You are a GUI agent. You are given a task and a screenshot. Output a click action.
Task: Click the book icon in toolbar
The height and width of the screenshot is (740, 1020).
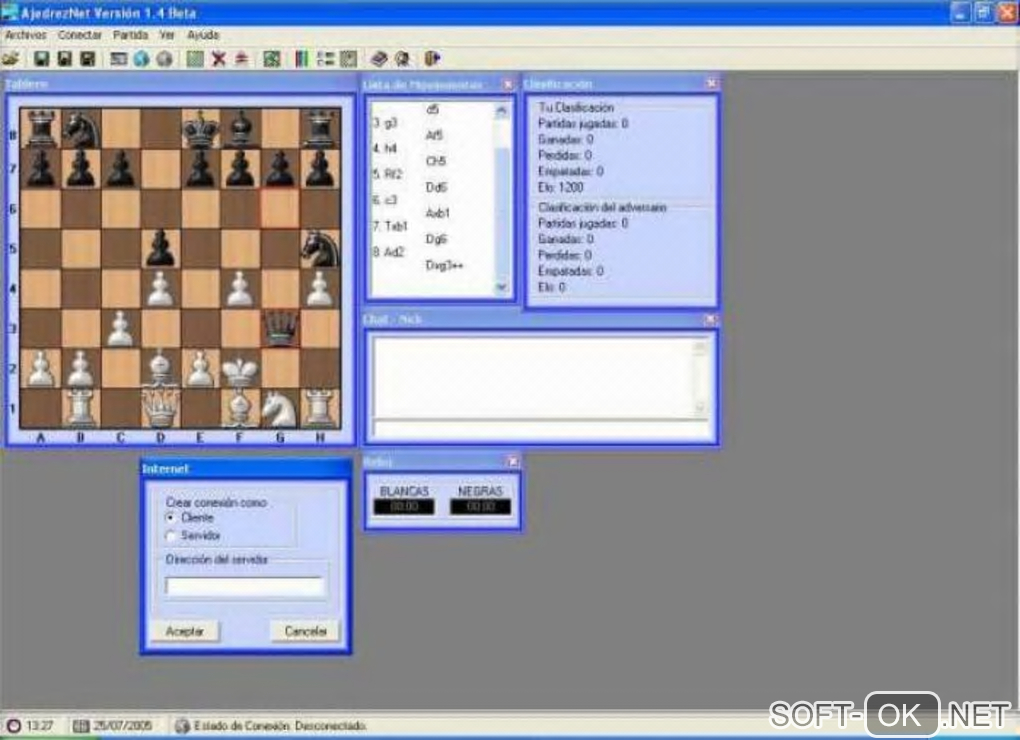pos(379,59)
